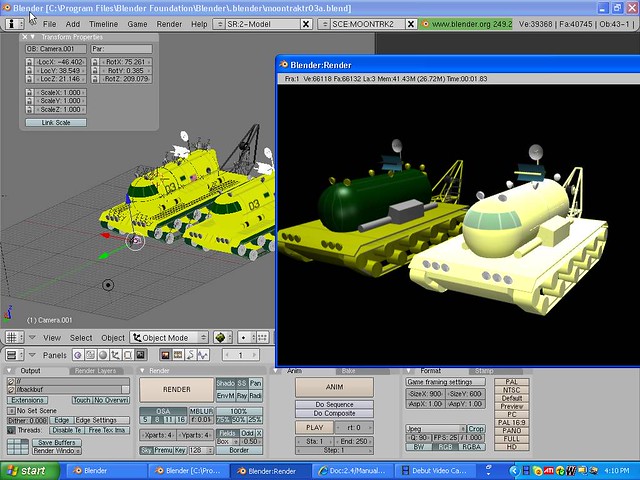Screen dimensions: 640x480
Task: Delete SR:2-Model screen with X button
Action: pos(305,24)
